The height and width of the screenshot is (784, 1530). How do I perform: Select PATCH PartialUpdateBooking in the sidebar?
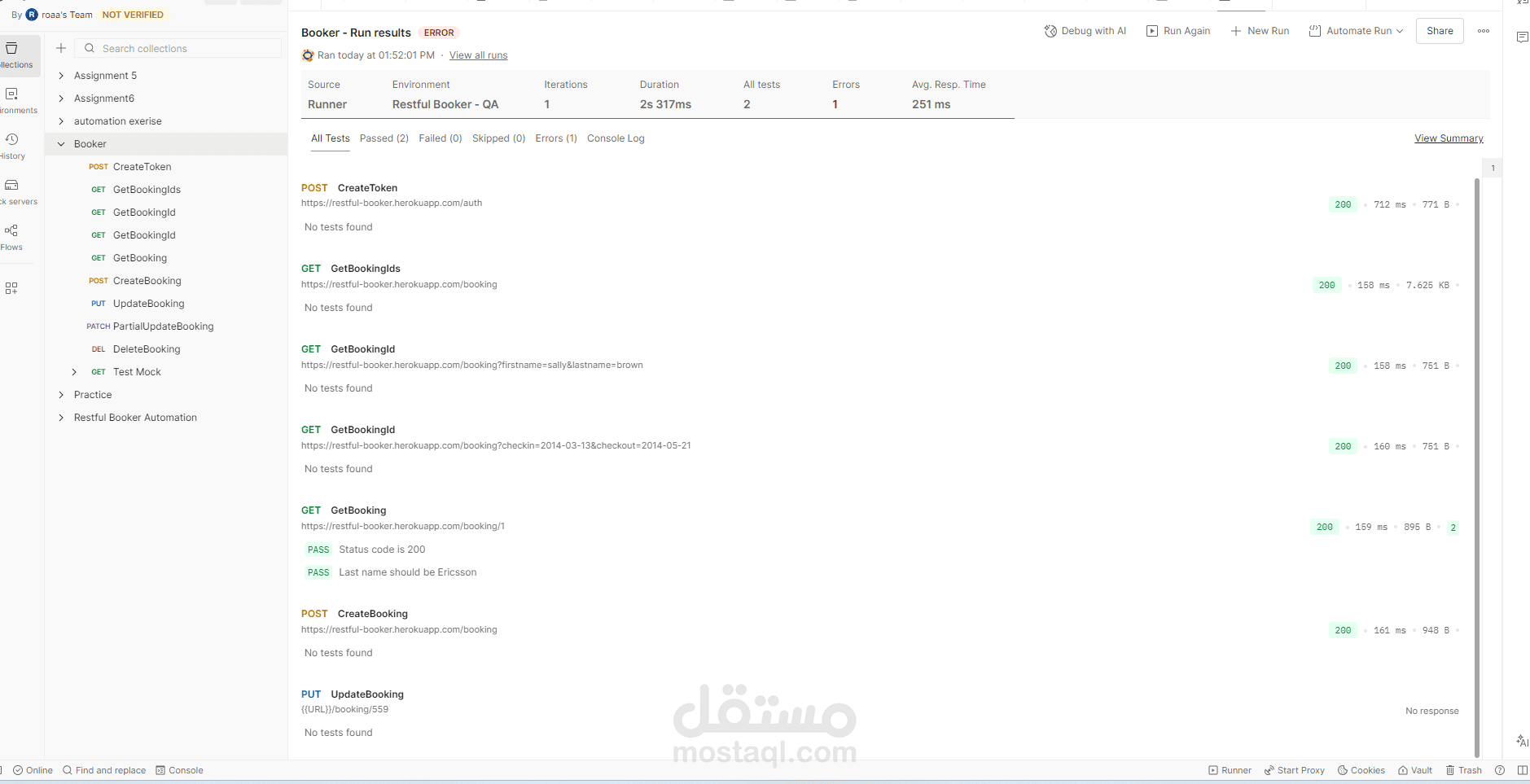166,326
